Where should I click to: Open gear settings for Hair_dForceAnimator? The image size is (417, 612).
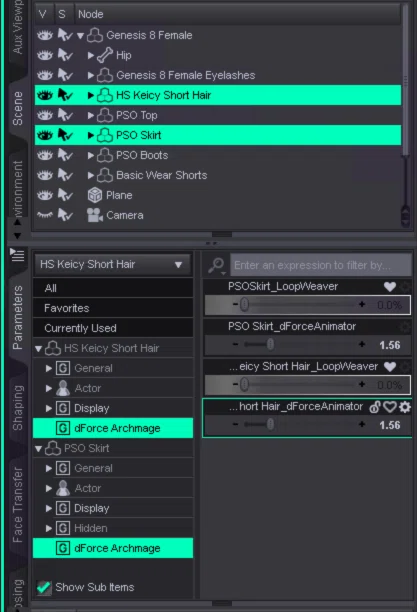(405, 407)
